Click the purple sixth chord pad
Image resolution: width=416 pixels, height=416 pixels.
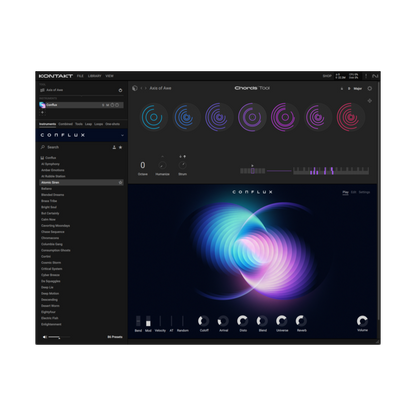point(317,117)
